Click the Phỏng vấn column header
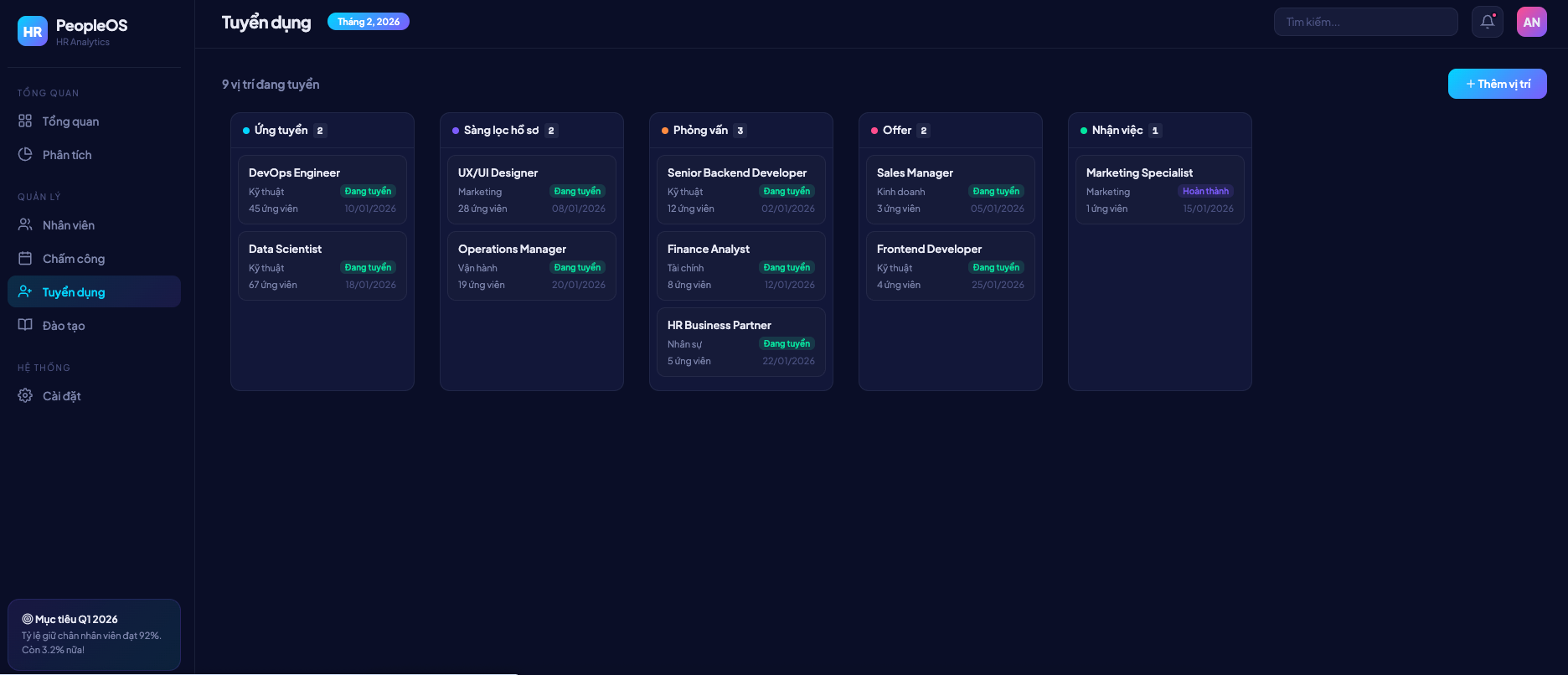The image size is (1568, 675). click(741, 131)
